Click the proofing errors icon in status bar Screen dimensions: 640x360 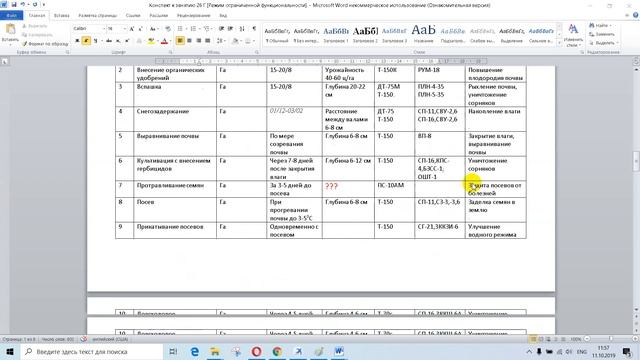[x=83, y=339]
